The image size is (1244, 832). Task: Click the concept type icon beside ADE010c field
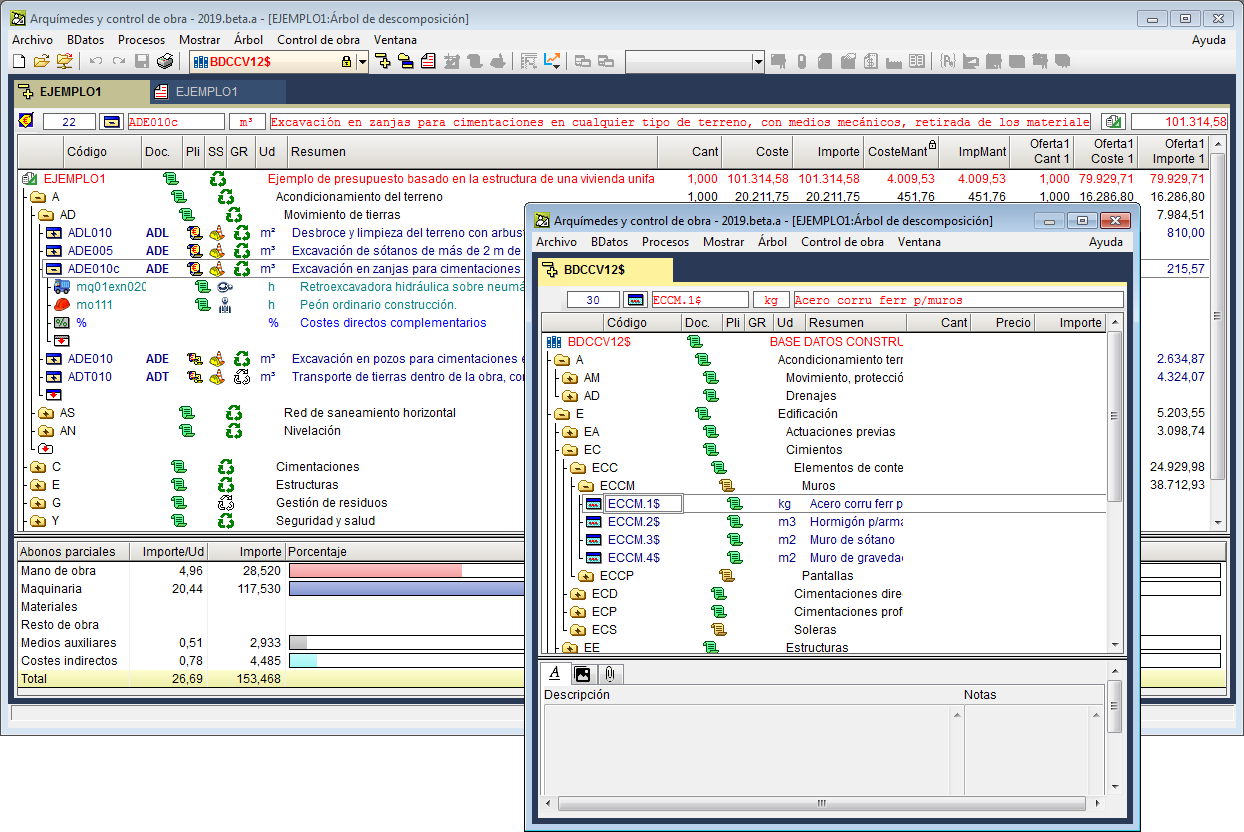(x=112, y=121)
